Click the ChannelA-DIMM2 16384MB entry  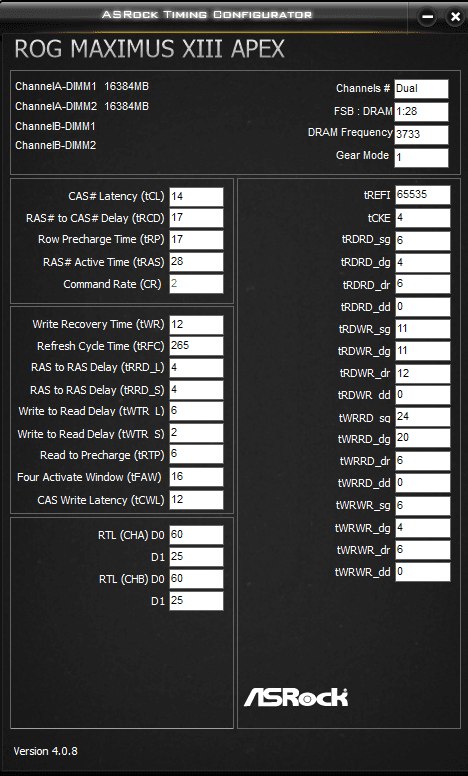(82, 106)
